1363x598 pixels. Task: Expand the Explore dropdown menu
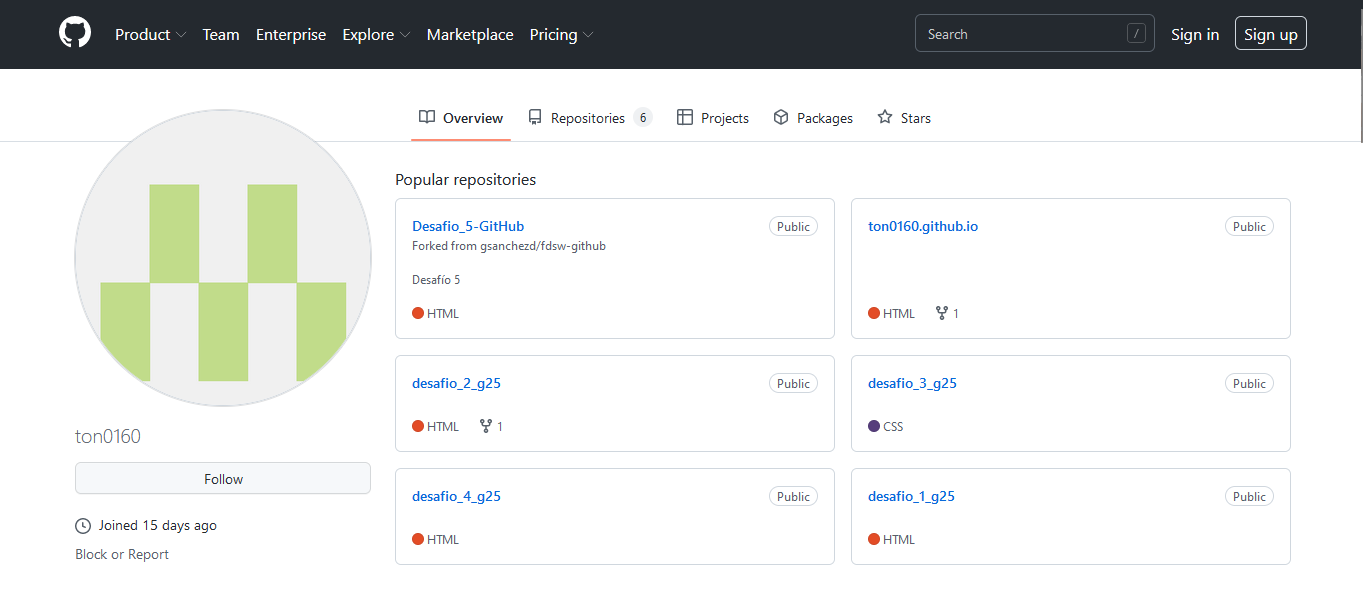tap(376, 34)
